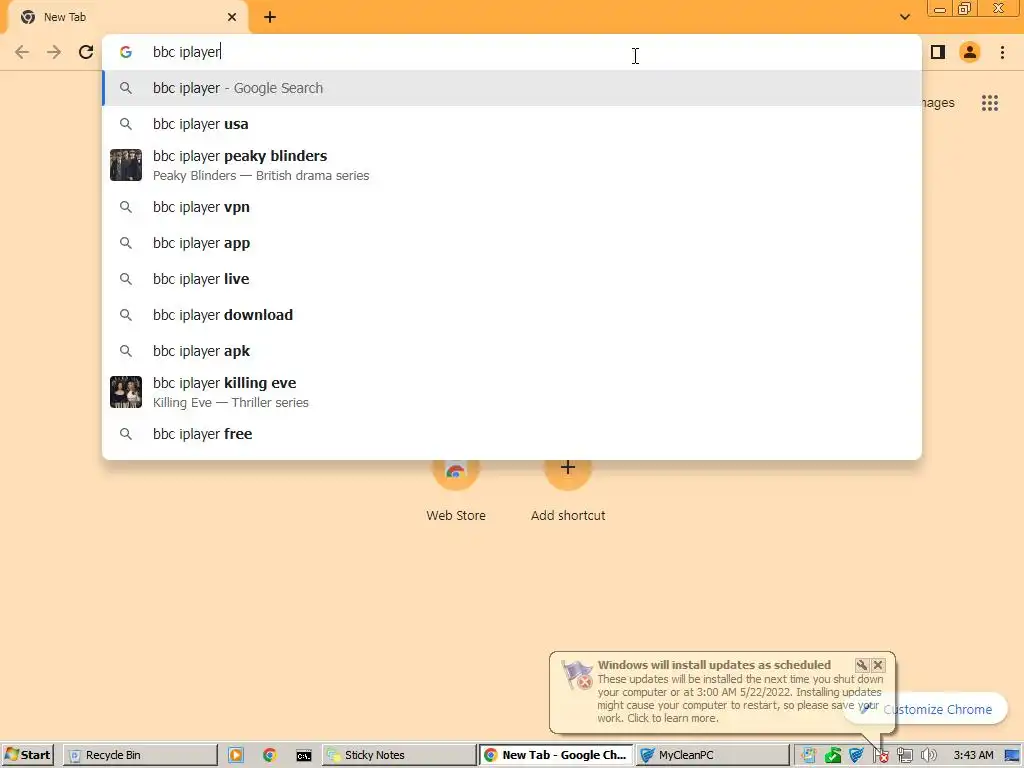The width and height of the screenshot is (1024, 768).
Task: Open the Chrome profile avatar
Action: pyautogui.click(x=970, y=52)
